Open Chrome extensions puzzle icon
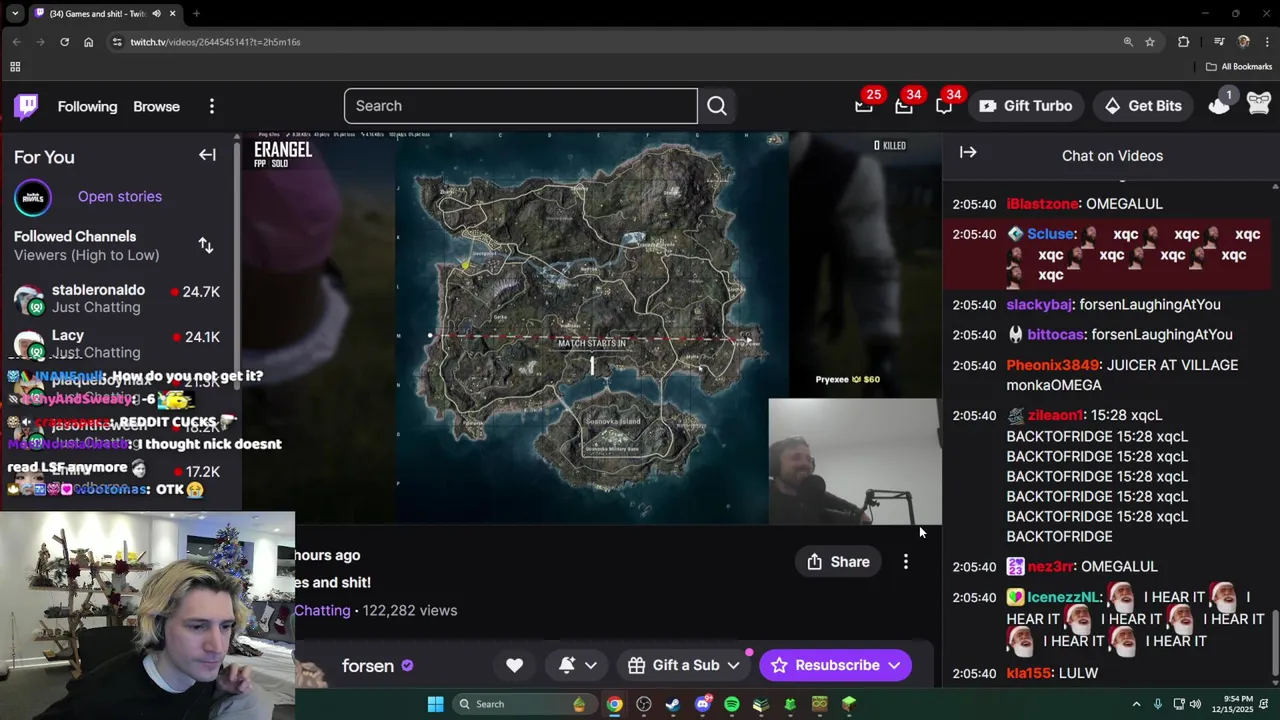This screenshot has height=720, width=1280. pos(1184,42)
